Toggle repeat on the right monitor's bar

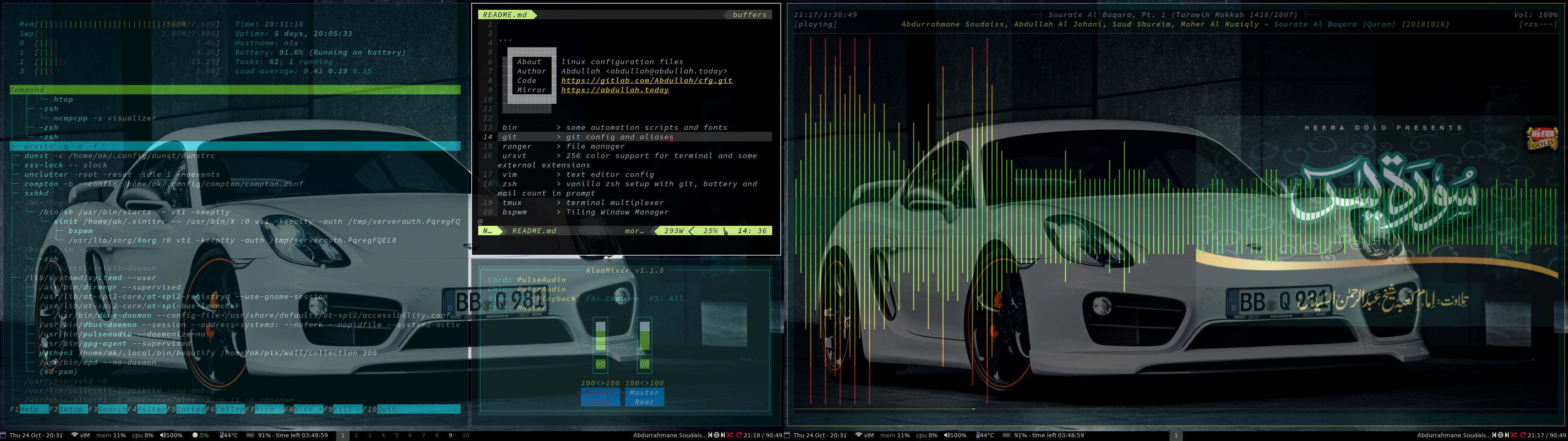[x=1522, y=435]
